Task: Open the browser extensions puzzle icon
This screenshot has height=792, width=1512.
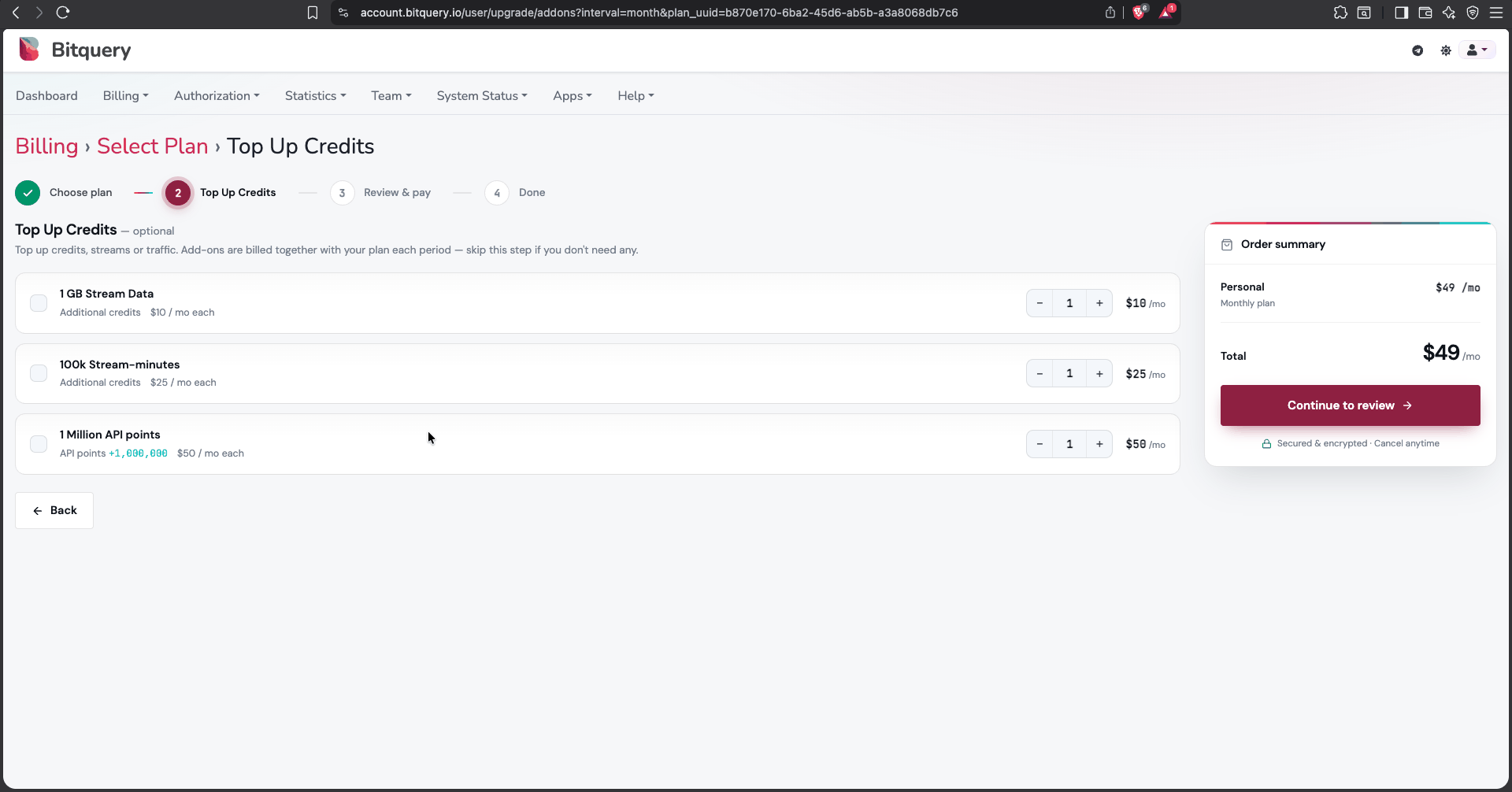Action: pyautogui.click(x=1340, y=13)
